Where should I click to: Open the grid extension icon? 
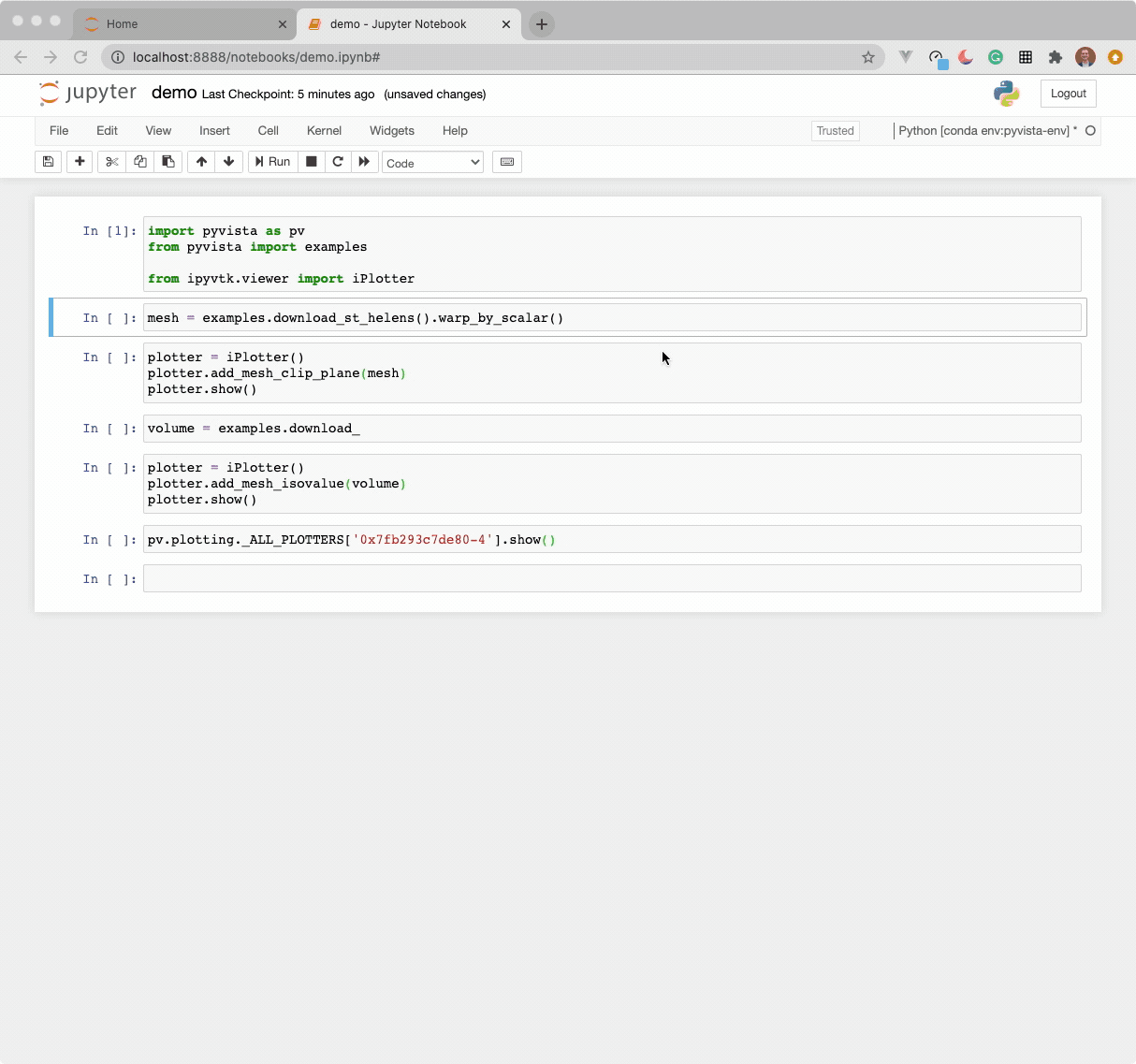1026,57
